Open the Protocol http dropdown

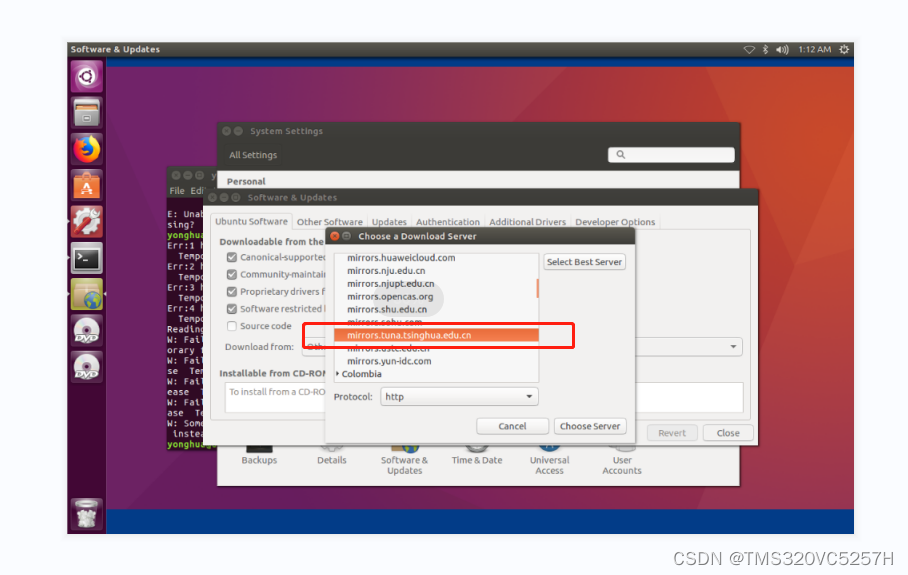coord(459,397)
